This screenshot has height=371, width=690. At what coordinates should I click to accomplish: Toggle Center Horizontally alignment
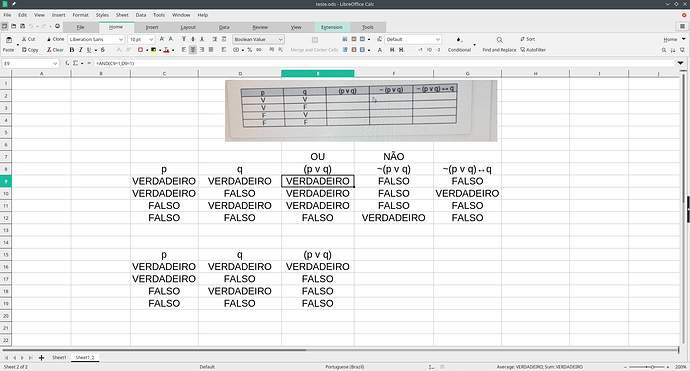[x=193, y=50]
